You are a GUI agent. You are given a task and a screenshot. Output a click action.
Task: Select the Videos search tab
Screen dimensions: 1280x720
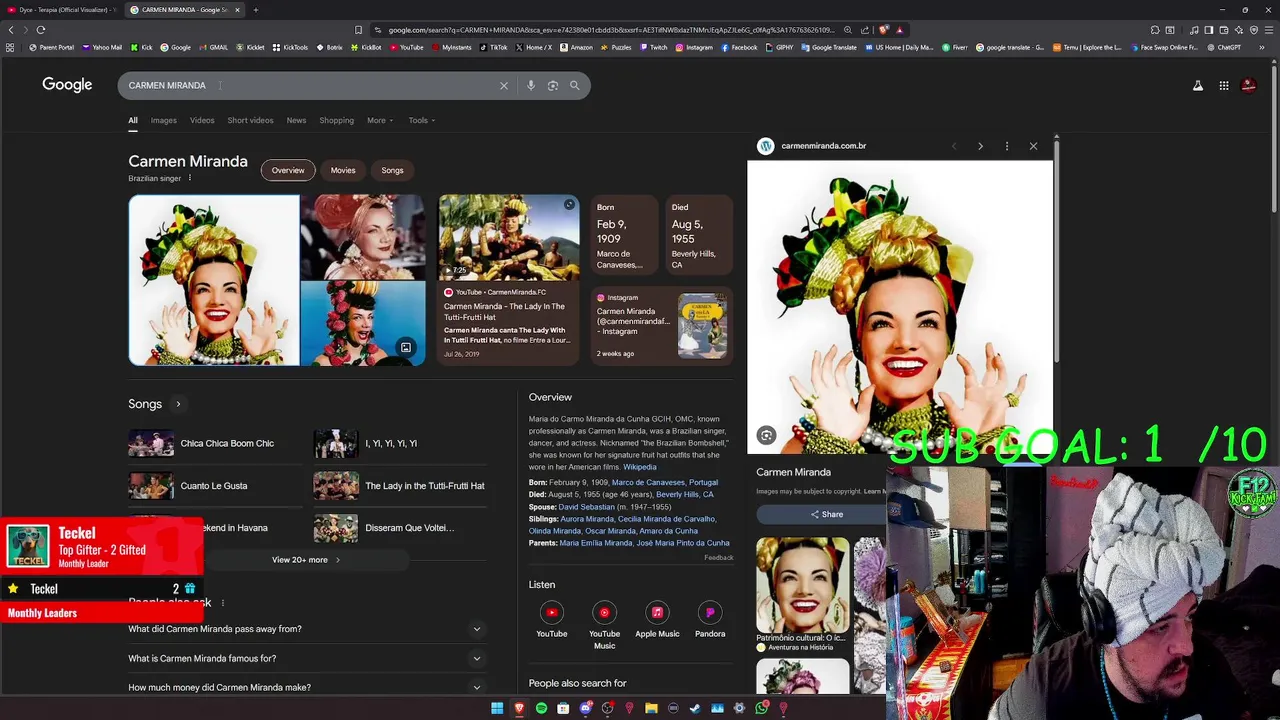point(202,120)
